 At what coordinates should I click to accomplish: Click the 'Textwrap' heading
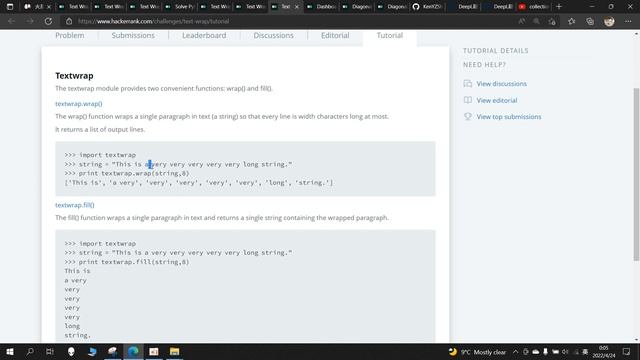tap(74, 76)
